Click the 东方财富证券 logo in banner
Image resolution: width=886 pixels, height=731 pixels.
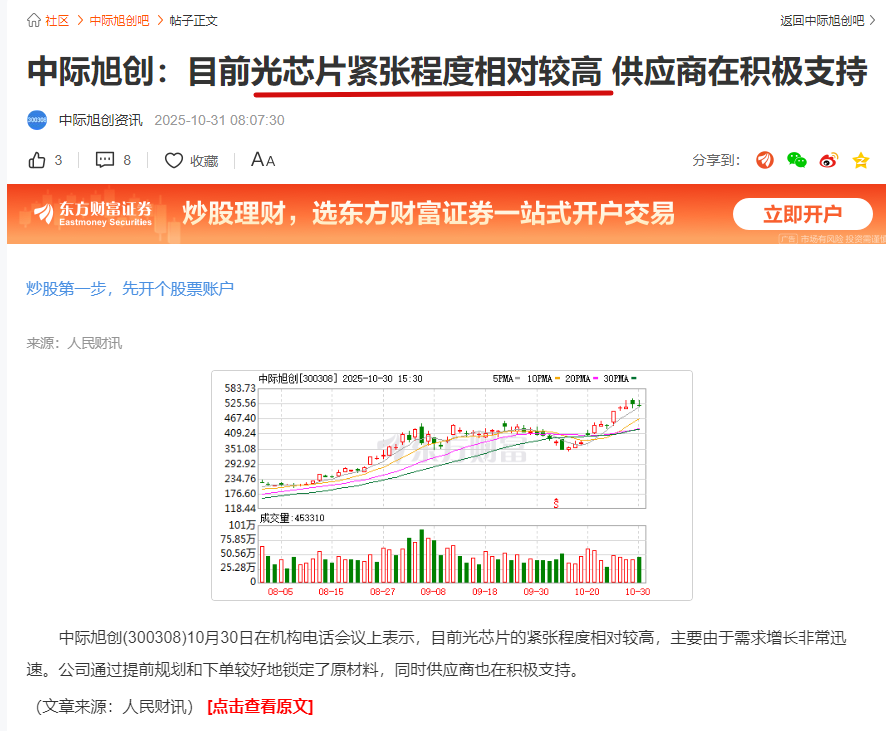coord(93,214)
